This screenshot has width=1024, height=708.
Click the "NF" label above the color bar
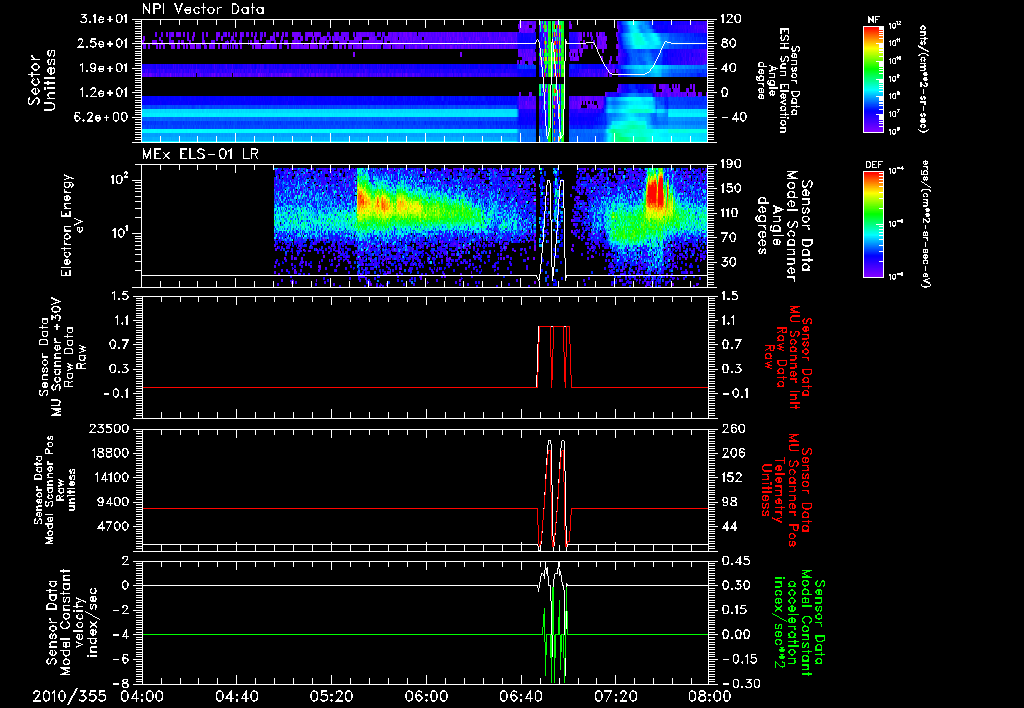873,20
